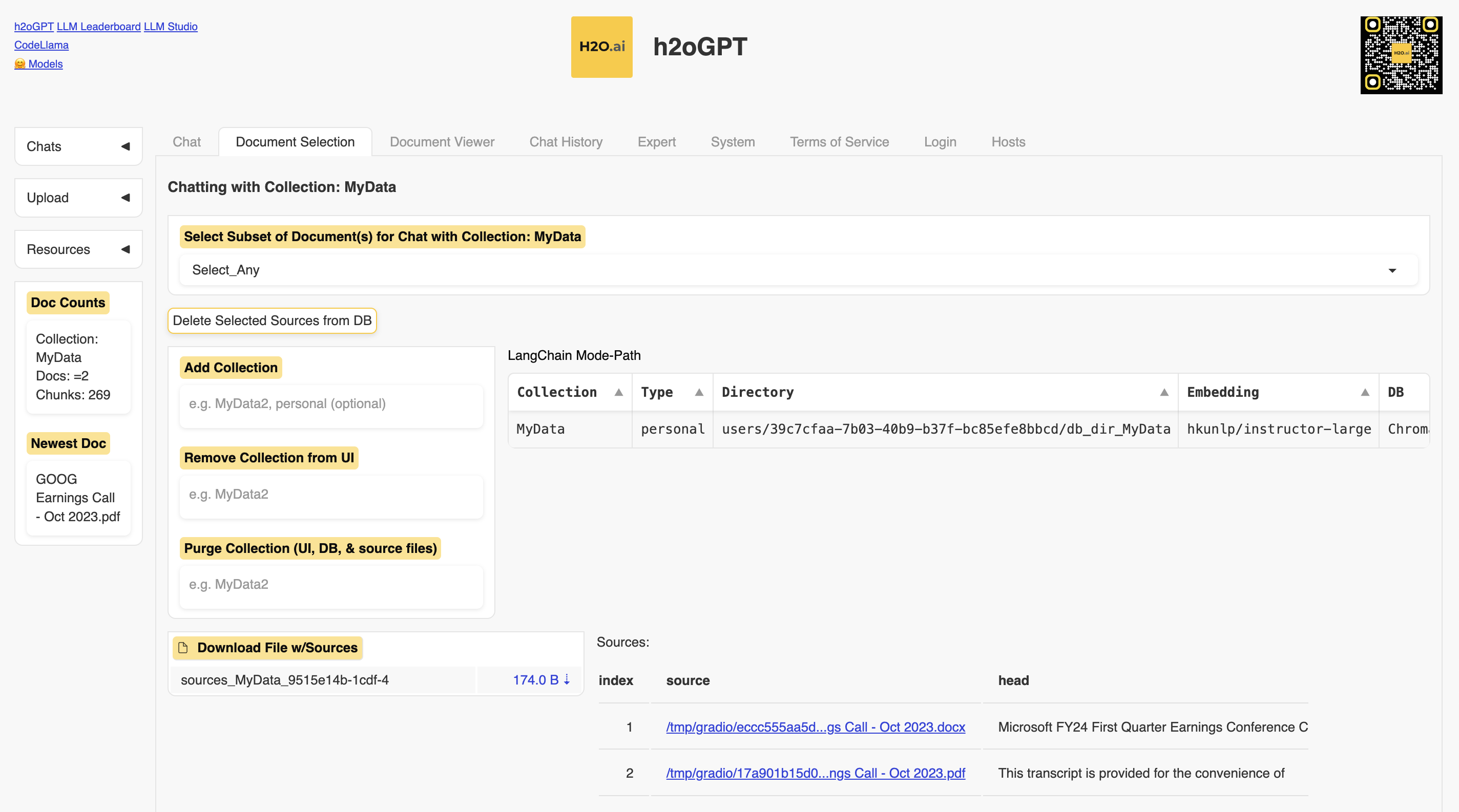Viewport: 1459px width, 812px height.
Task: Click the hkunlp/instructor-large embedding cell
Action: pos(1279,430)
